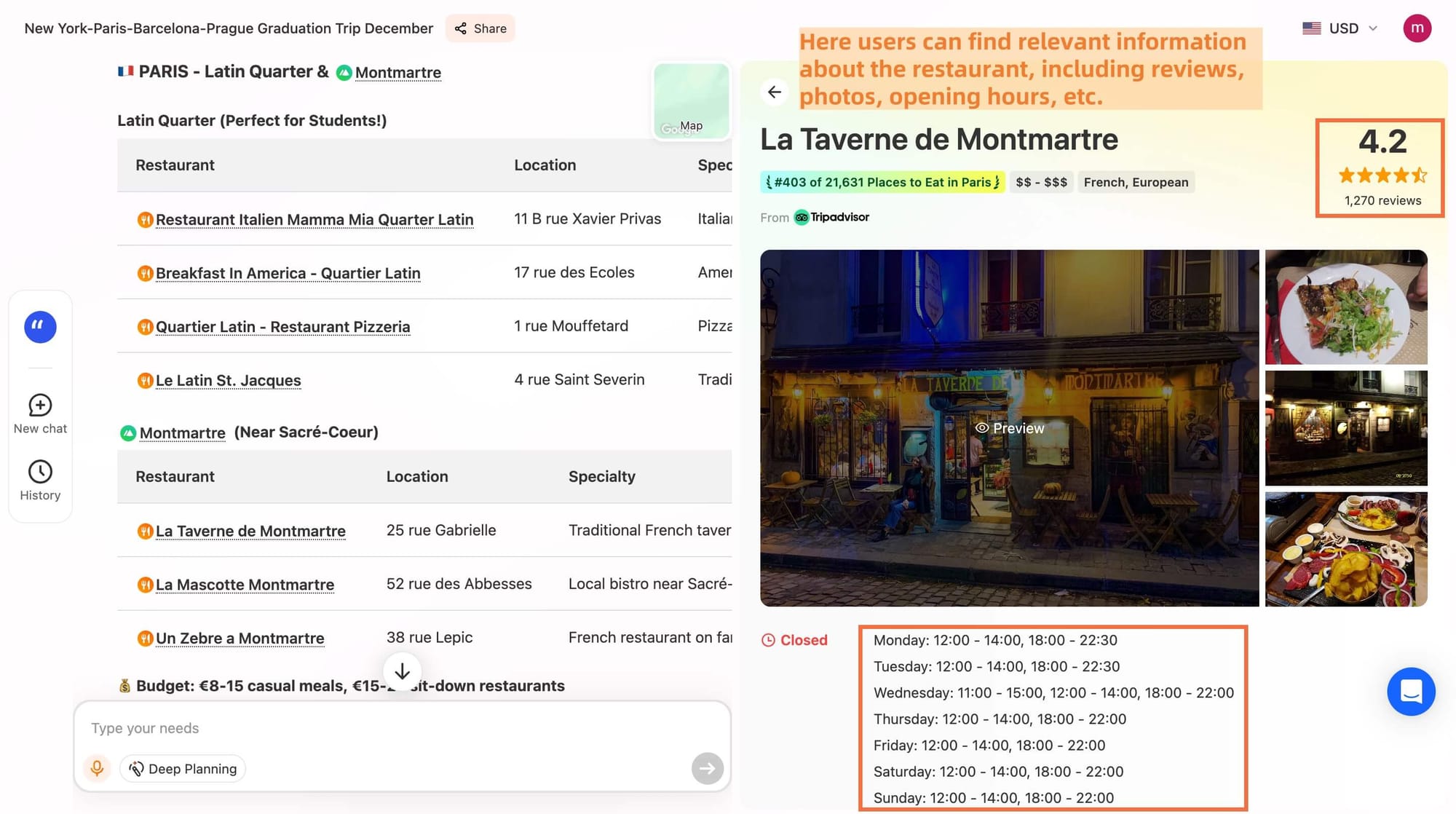1456x814 pixels.
Task: Expand more content with the scroll-down arrow button
Action: (401, 671)
